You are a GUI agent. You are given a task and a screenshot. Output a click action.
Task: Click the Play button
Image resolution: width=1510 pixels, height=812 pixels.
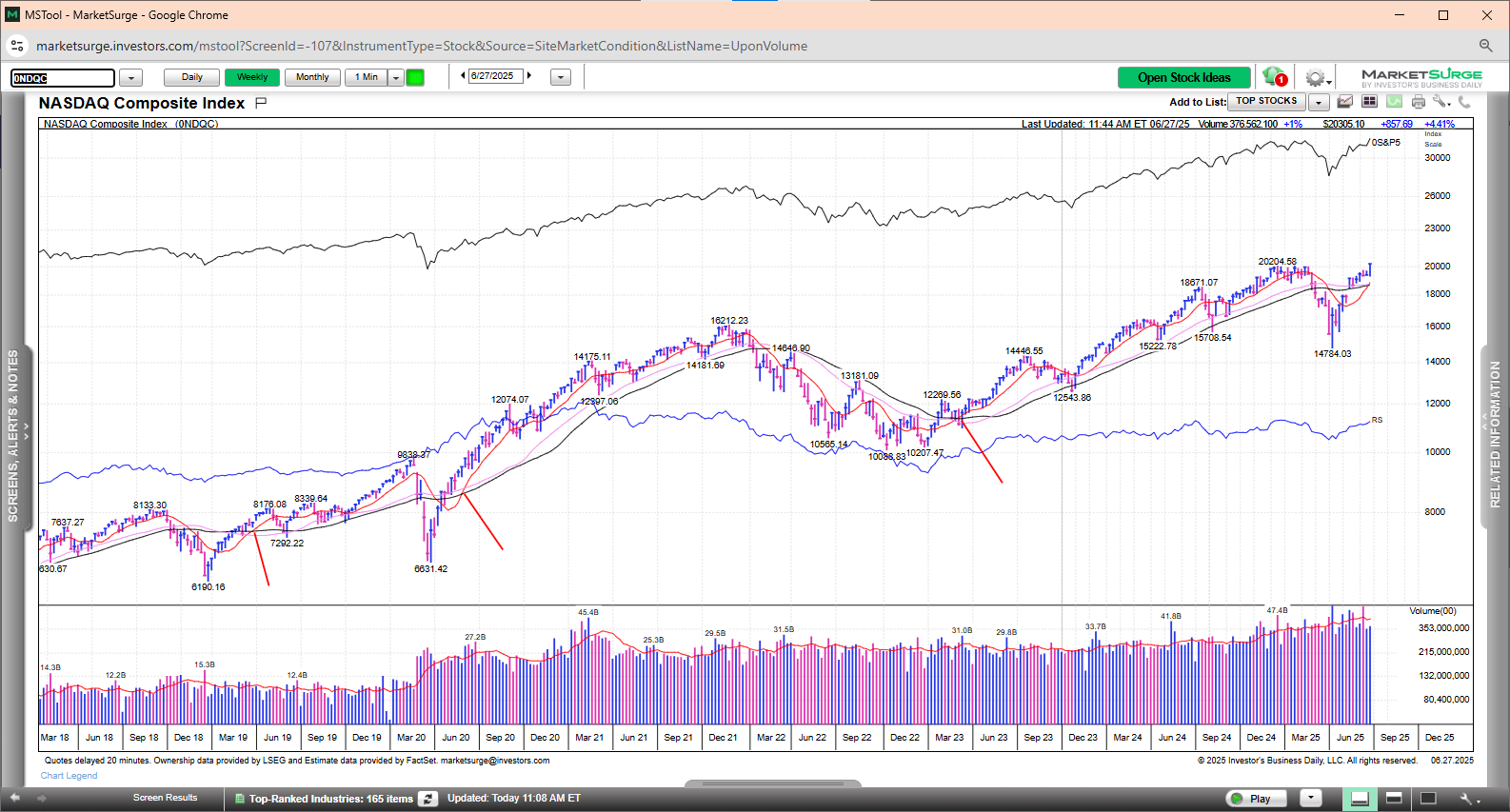point(1257,799)
